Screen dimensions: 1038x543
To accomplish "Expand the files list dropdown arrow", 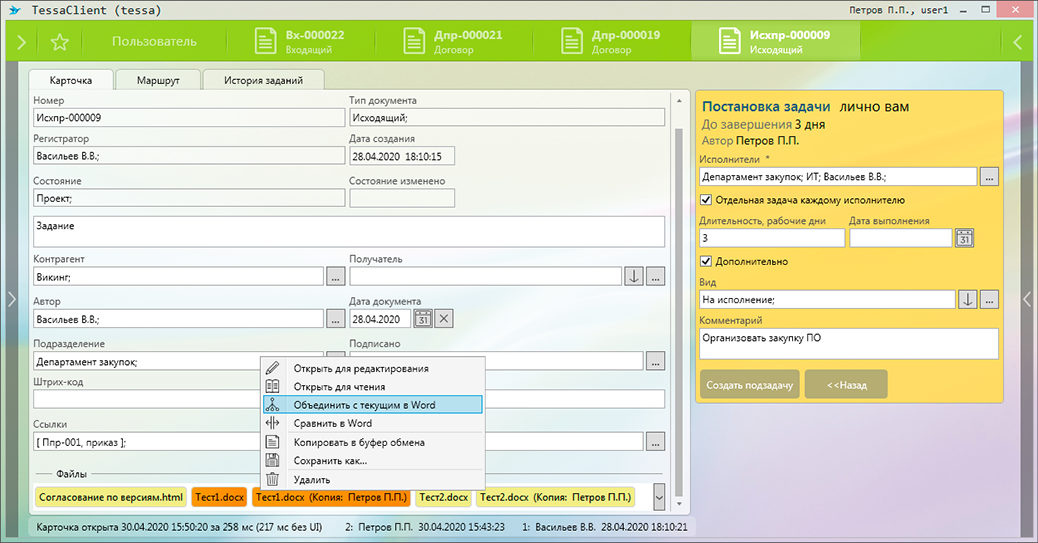I will (x=659, y=496).
